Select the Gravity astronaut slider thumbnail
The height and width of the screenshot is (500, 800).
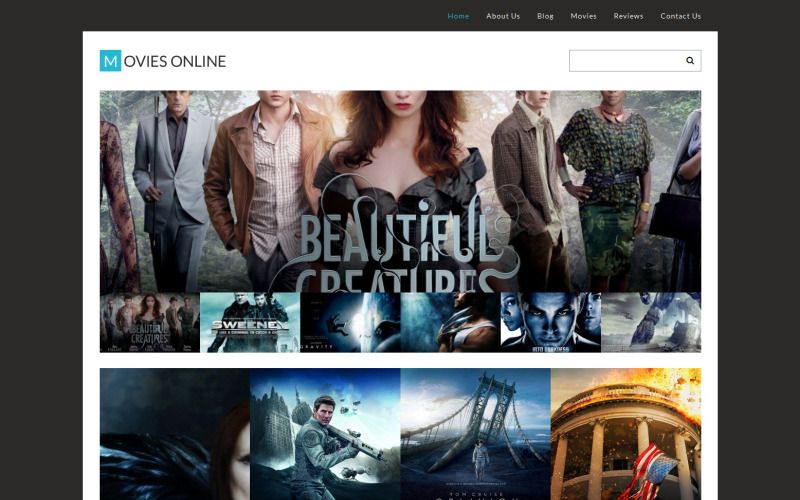(350, 322)
